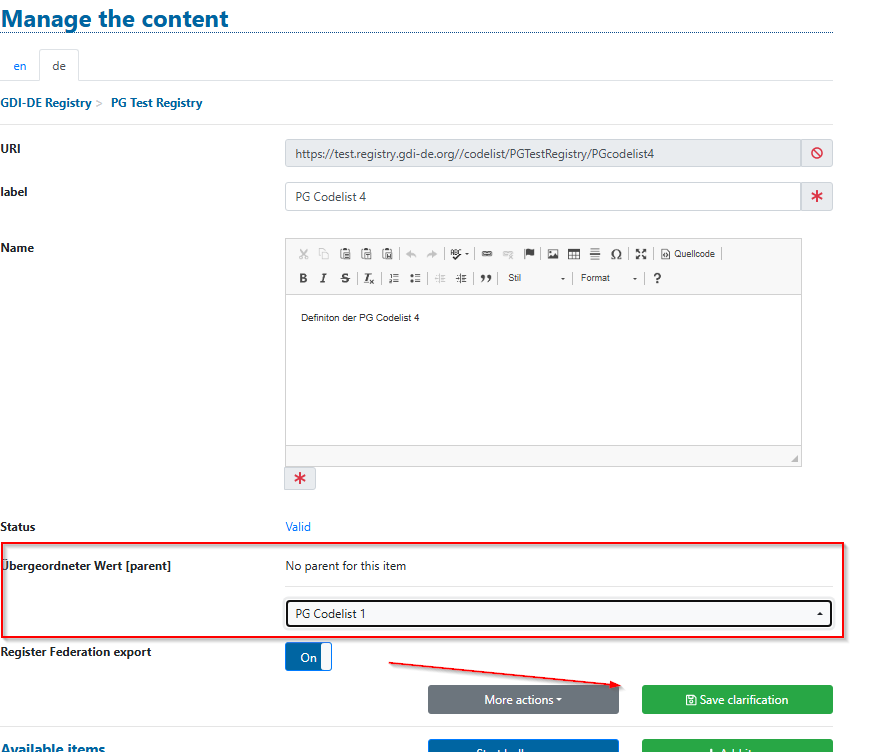Expand the Stil styles dropdown
Screen dimensions: 876x752
pyautogui.click(x=536, y=278)
